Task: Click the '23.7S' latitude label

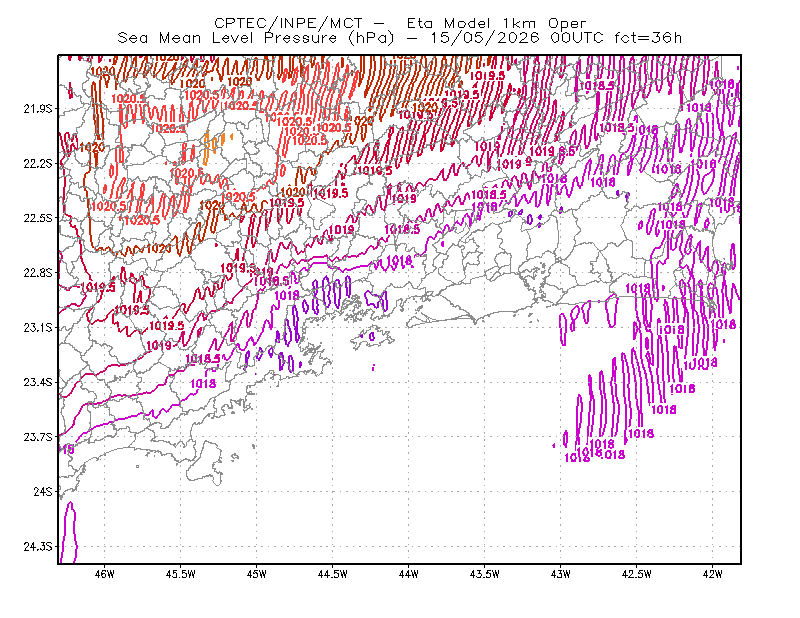Action: click(x=38, y=437)
